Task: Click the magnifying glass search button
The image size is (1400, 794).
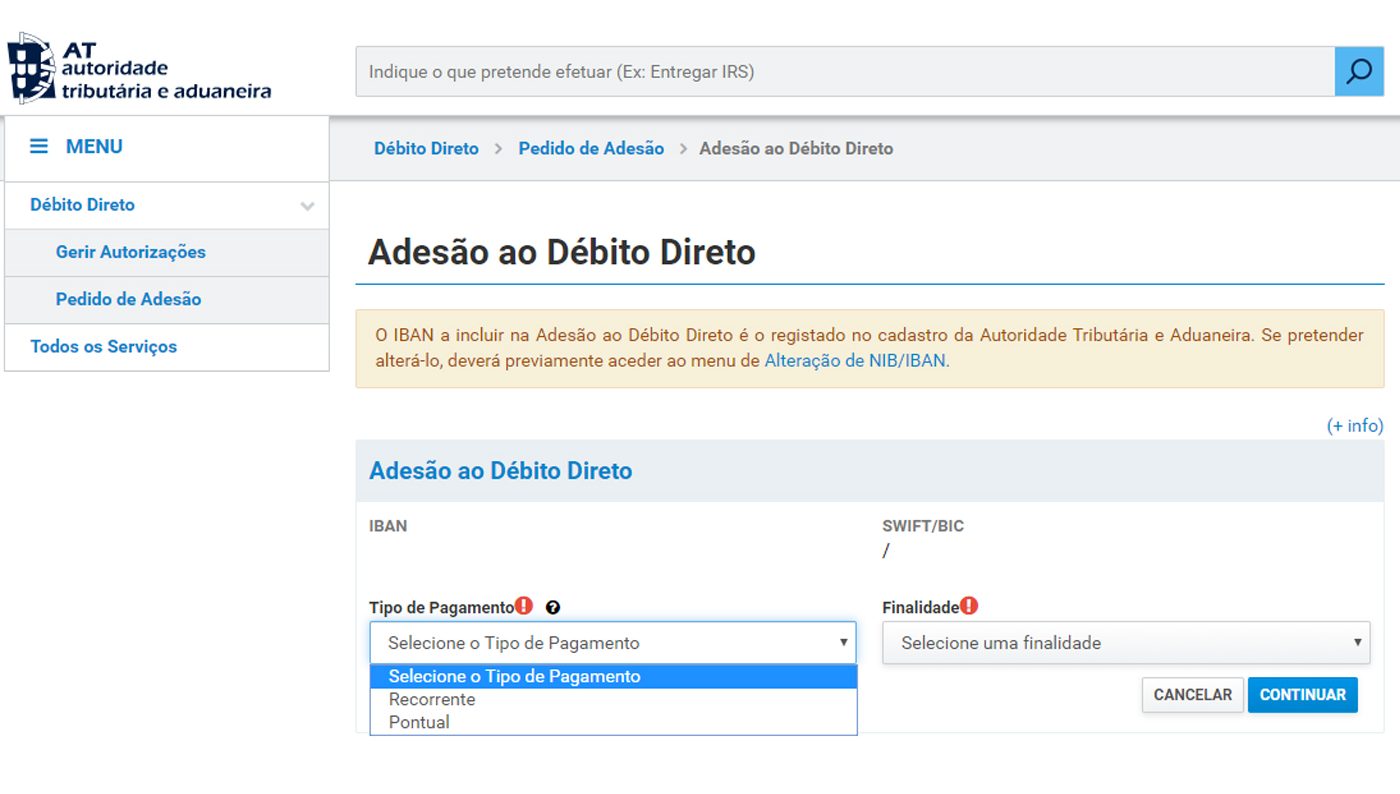Action: (x=1359, y=71)
